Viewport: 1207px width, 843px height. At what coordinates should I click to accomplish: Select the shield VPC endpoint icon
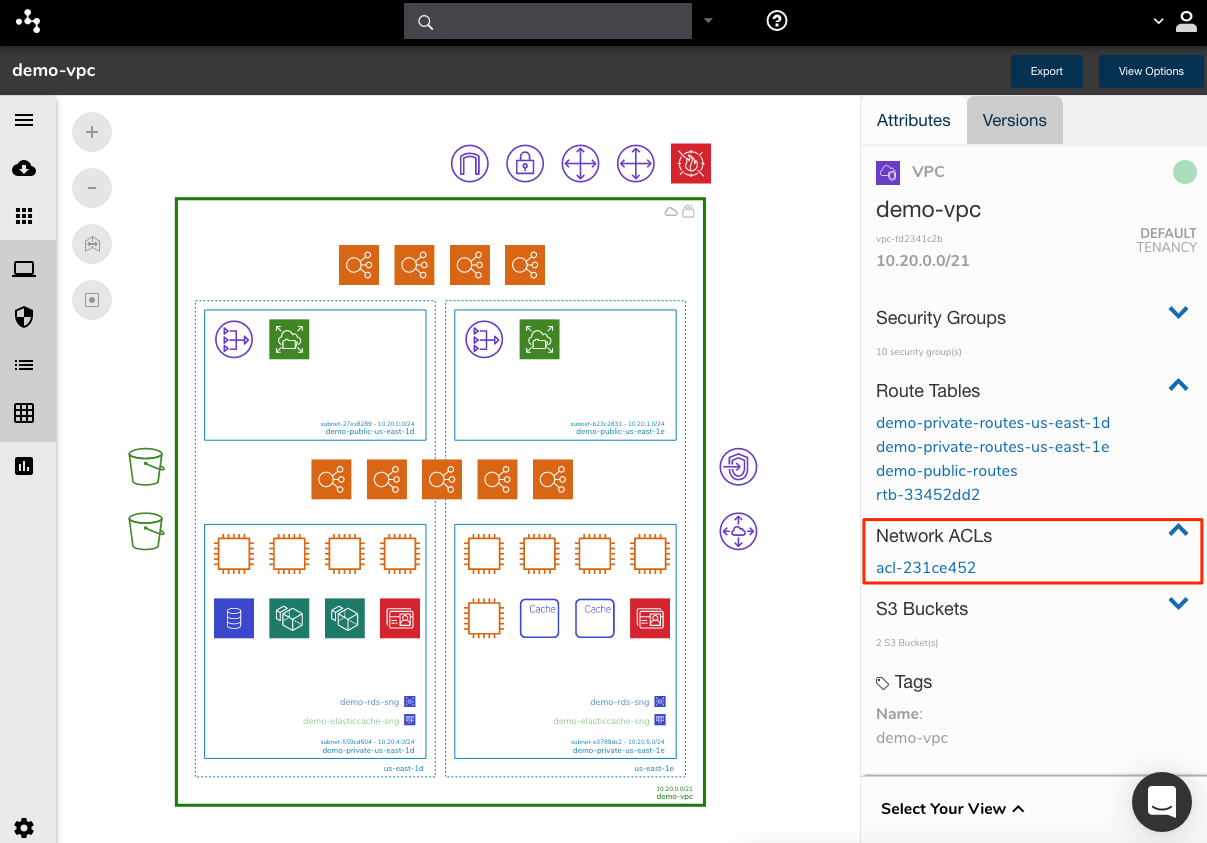coord(739,467)
